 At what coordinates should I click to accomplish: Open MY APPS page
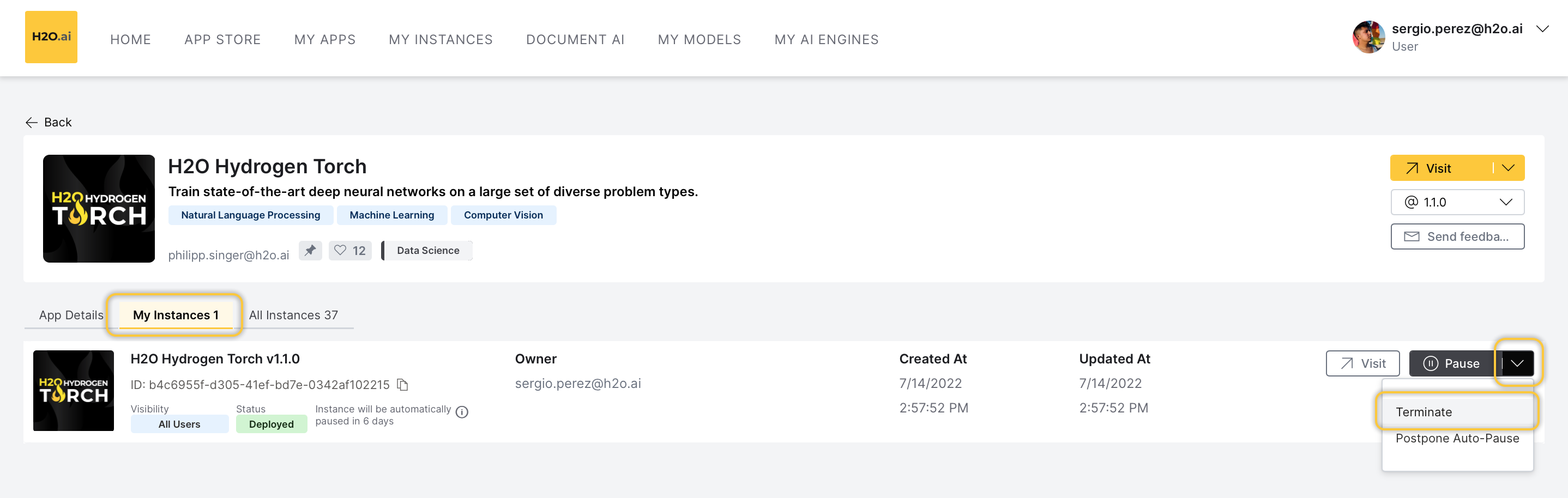325,40
